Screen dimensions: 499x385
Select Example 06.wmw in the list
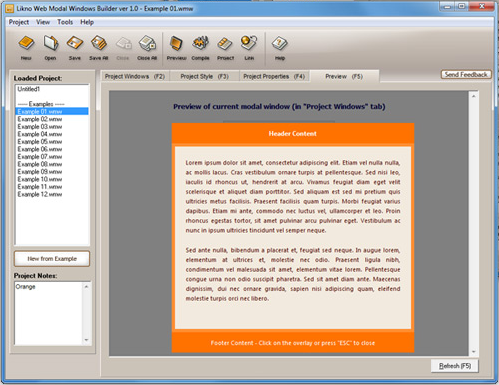point(52,149)
